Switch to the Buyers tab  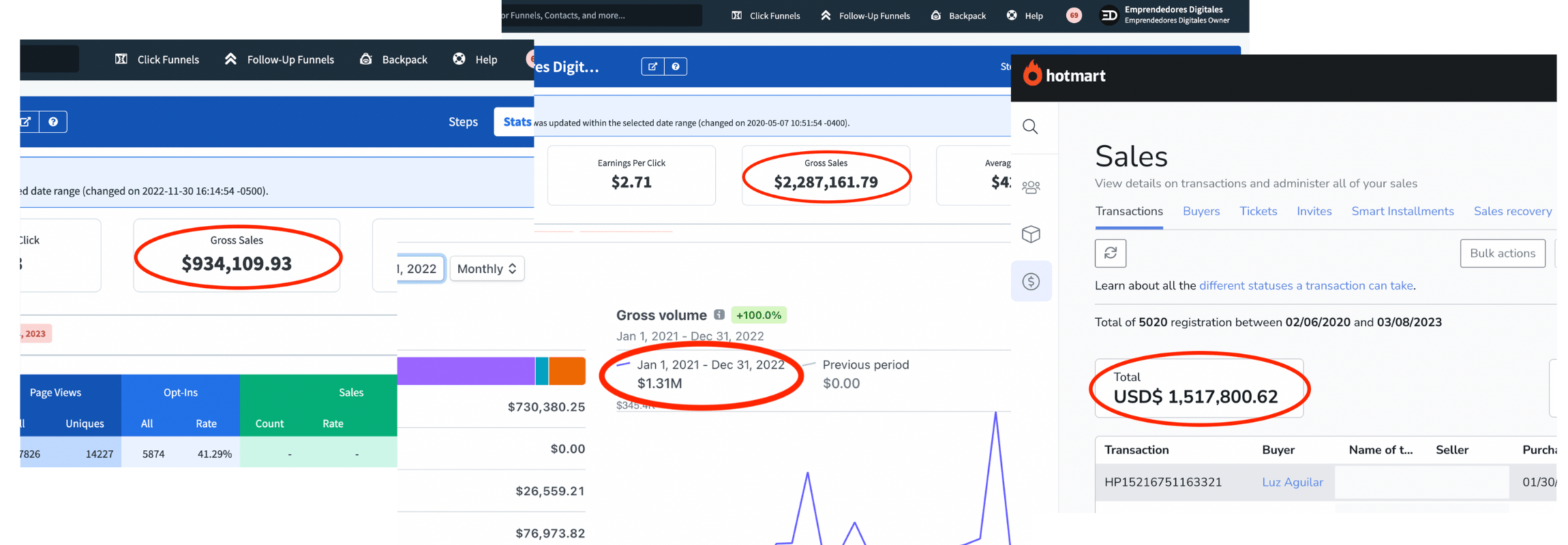tap(1201, 211)
